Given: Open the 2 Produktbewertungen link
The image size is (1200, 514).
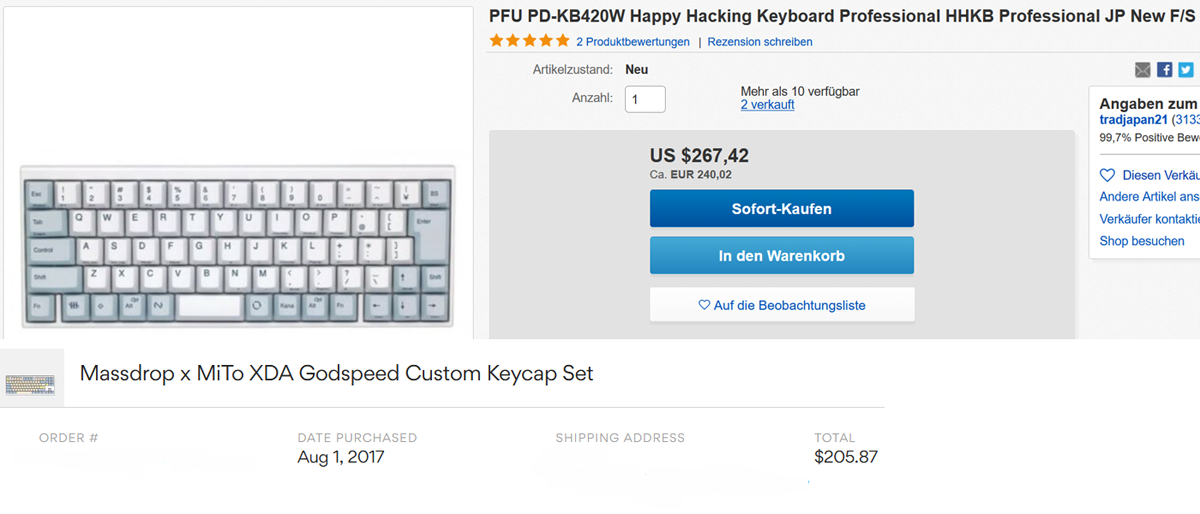Looking at the screenshot, I should [x=633, y=42].
